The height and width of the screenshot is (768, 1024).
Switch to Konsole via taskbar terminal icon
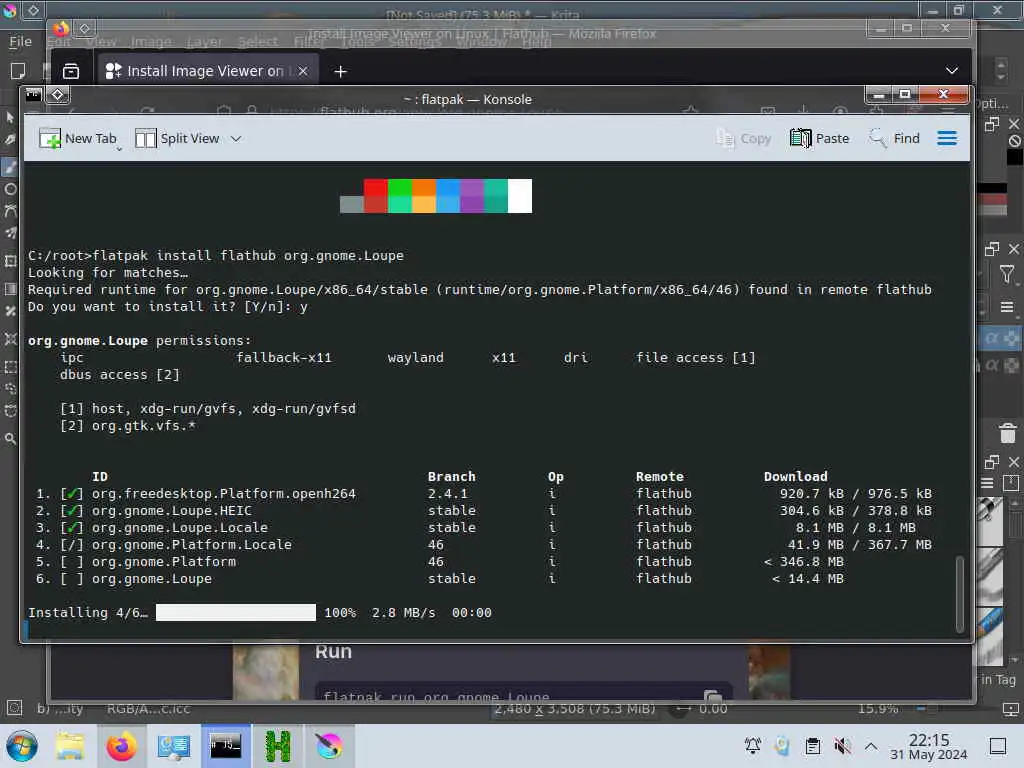225,746
